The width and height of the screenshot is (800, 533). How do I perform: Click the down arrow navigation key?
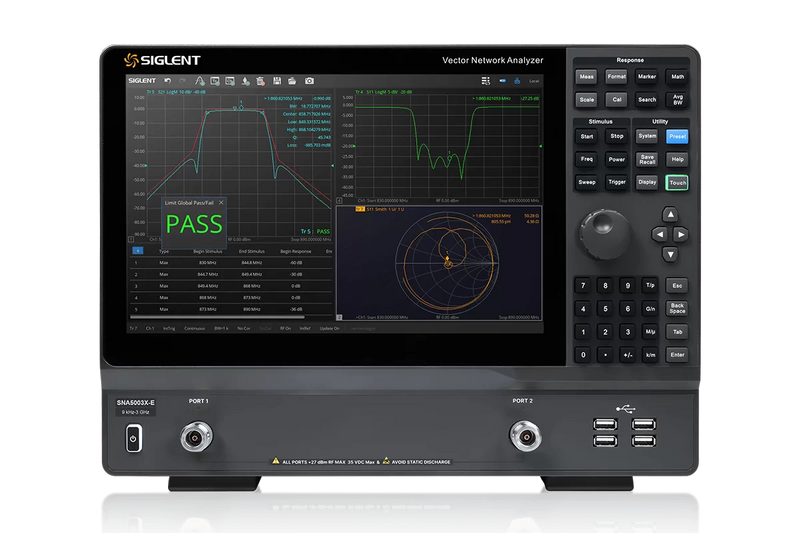point(670,254)
